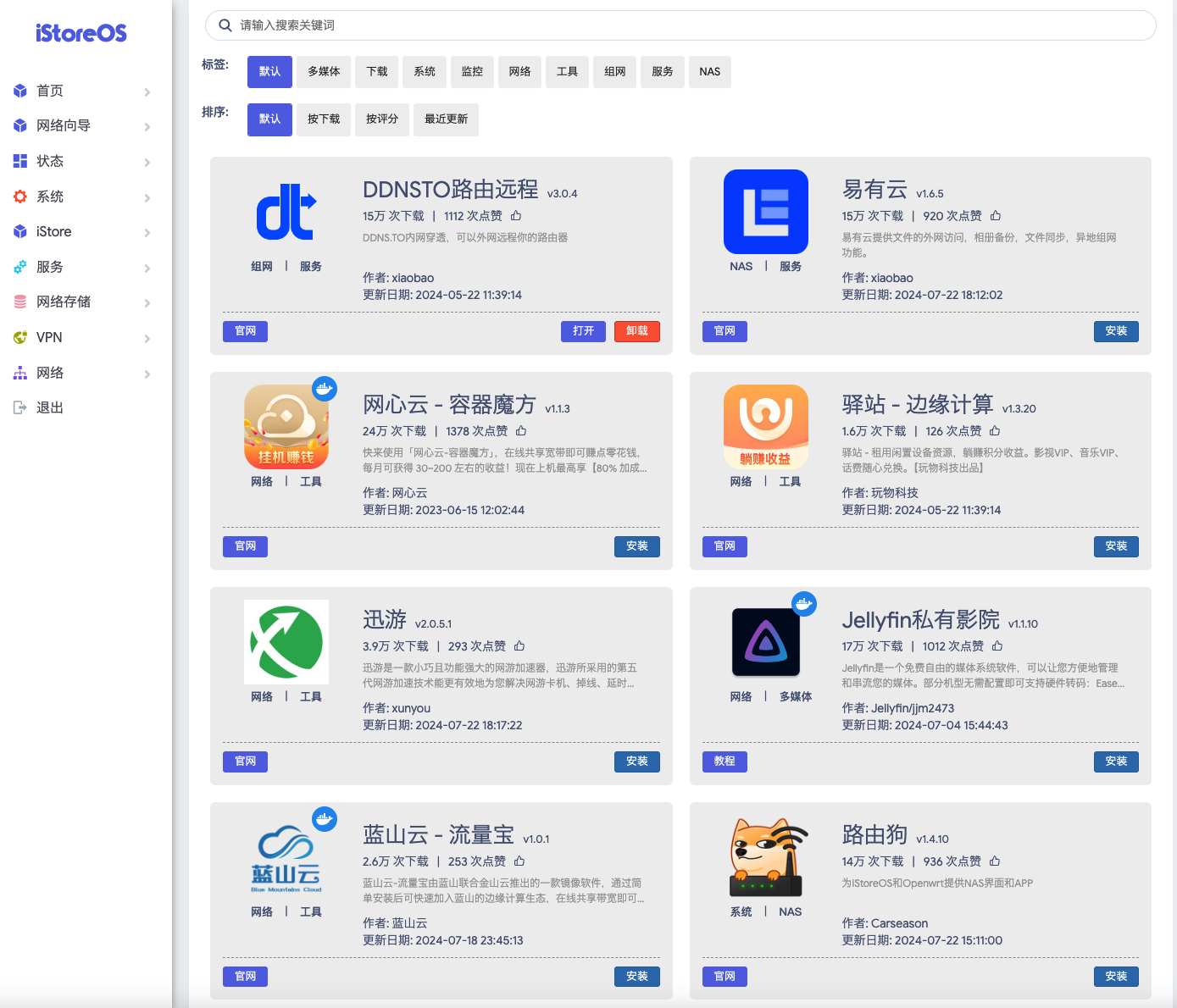Select the VPN sidebar icon
This screenshot has height=1008, width=1177.
[x=20, y=336]
